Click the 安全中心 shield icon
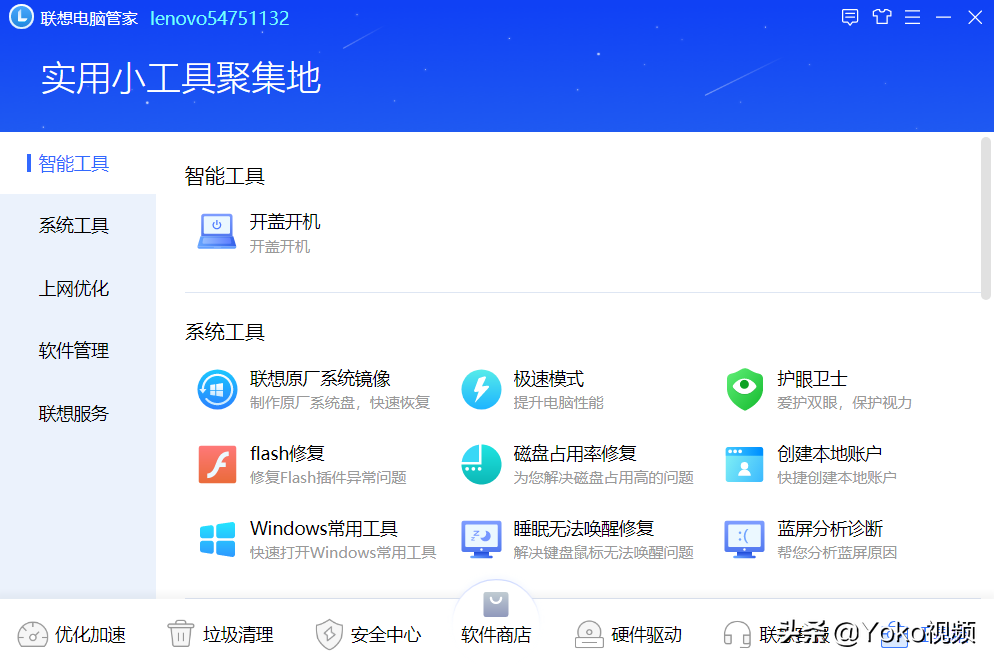994x664 pixels. click(329, 634)
